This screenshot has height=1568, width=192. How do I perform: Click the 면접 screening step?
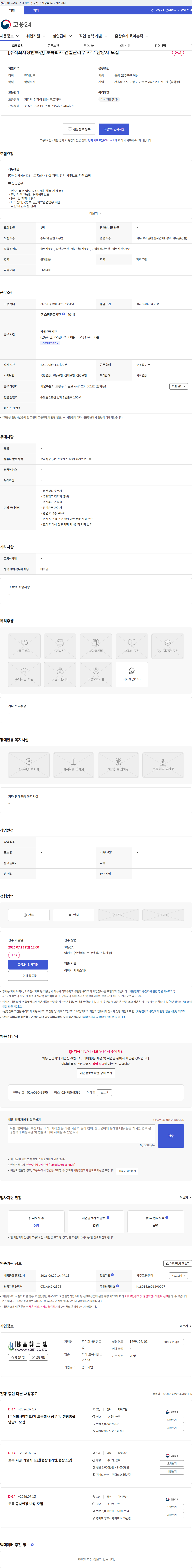coord(74,915)
